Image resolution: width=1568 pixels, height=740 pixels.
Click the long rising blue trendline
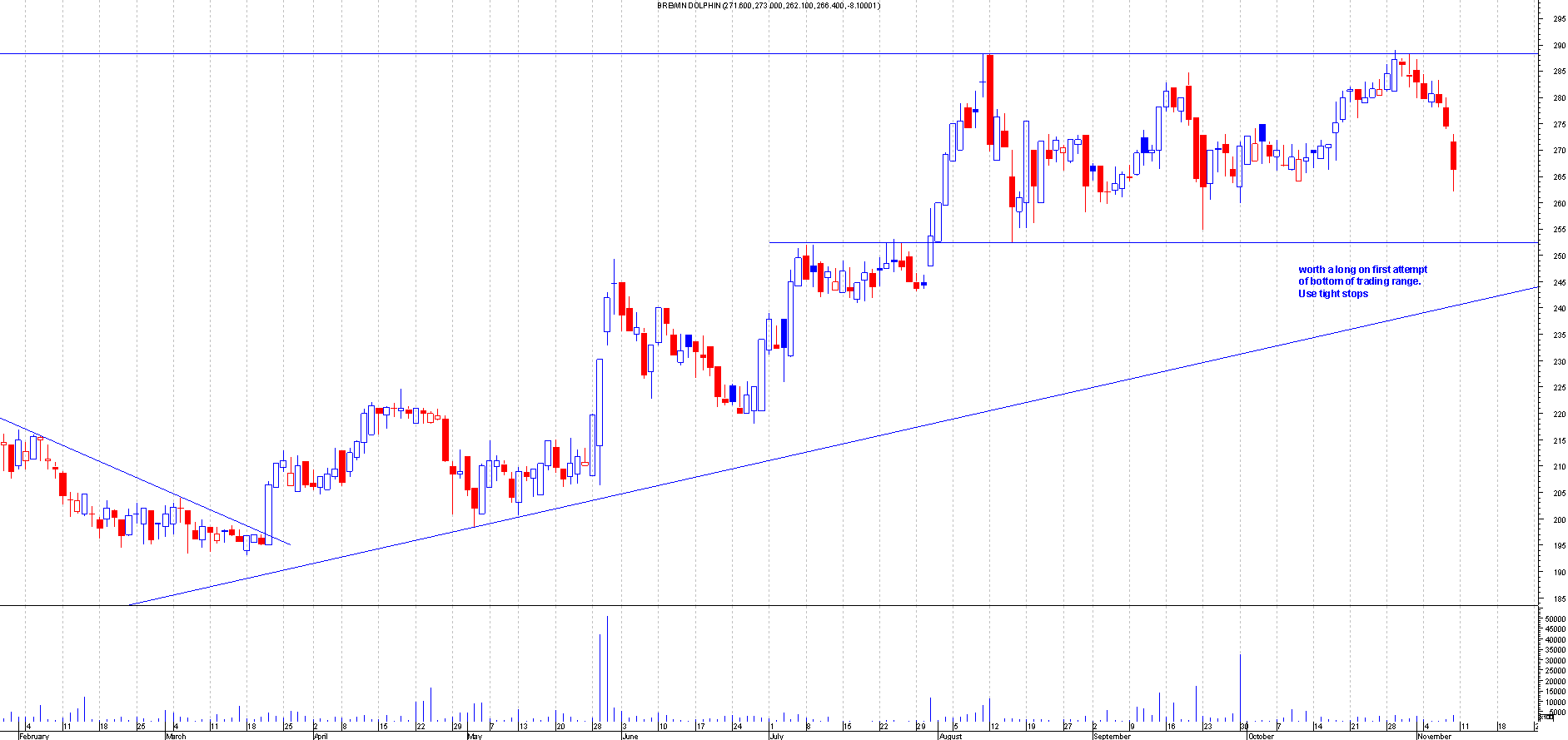pos(833,447)
